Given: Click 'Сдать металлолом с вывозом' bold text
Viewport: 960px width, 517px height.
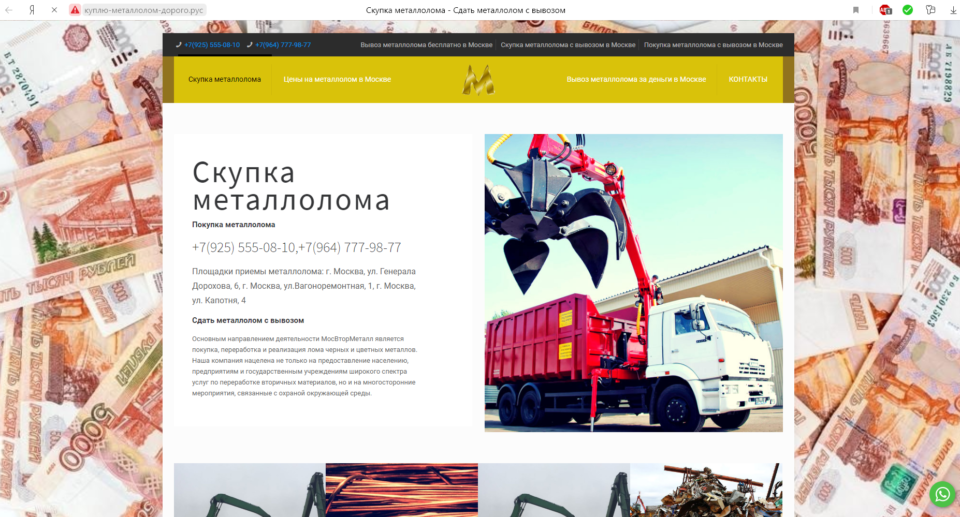Looking at the screenshot, I should coord(247,320).
